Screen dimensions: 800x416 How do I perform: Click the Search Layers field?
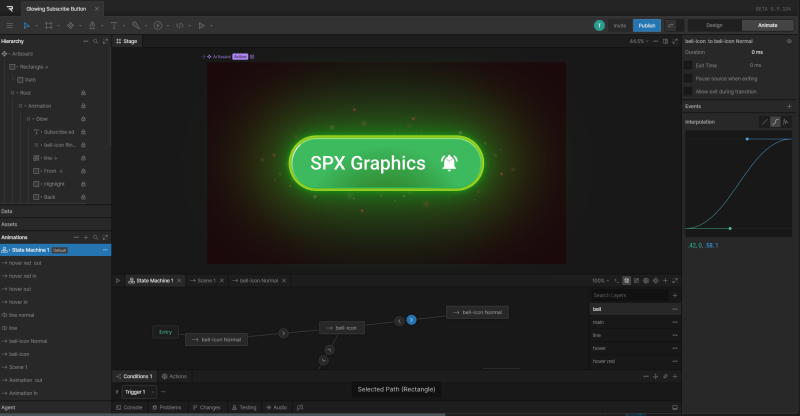tap(629, 295)
